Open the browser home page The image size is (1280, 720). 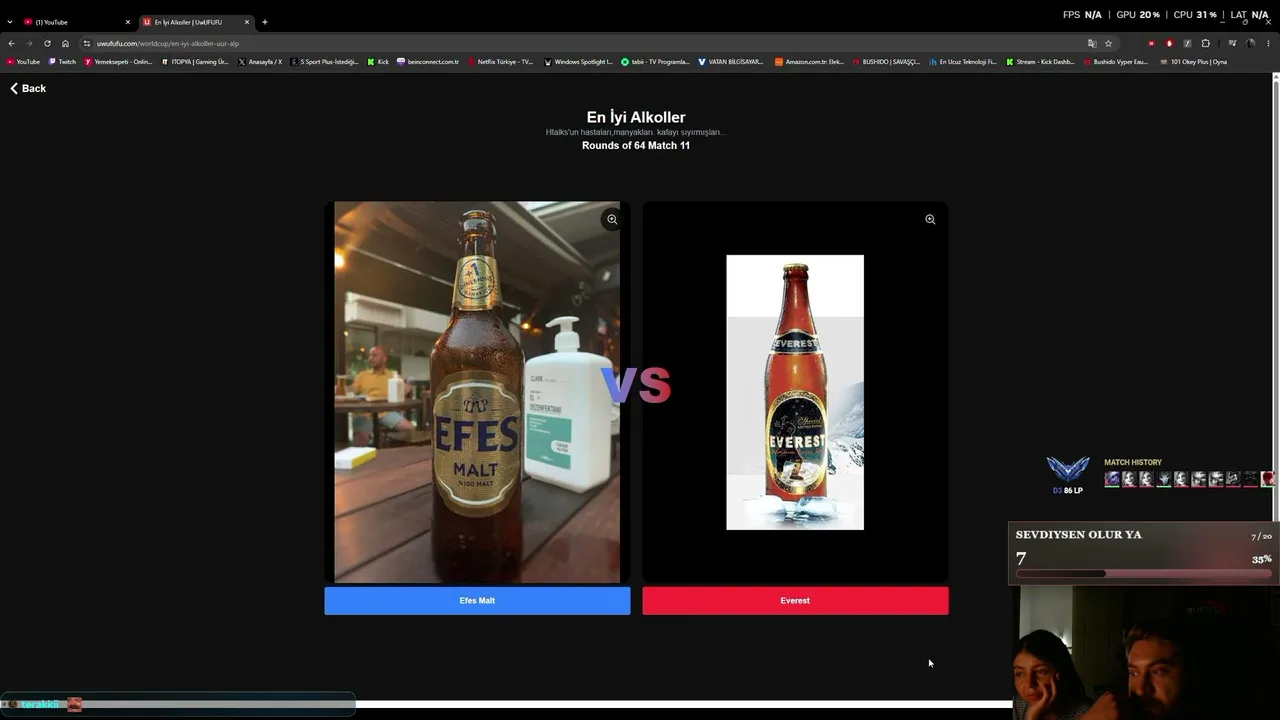click(65, 43)
